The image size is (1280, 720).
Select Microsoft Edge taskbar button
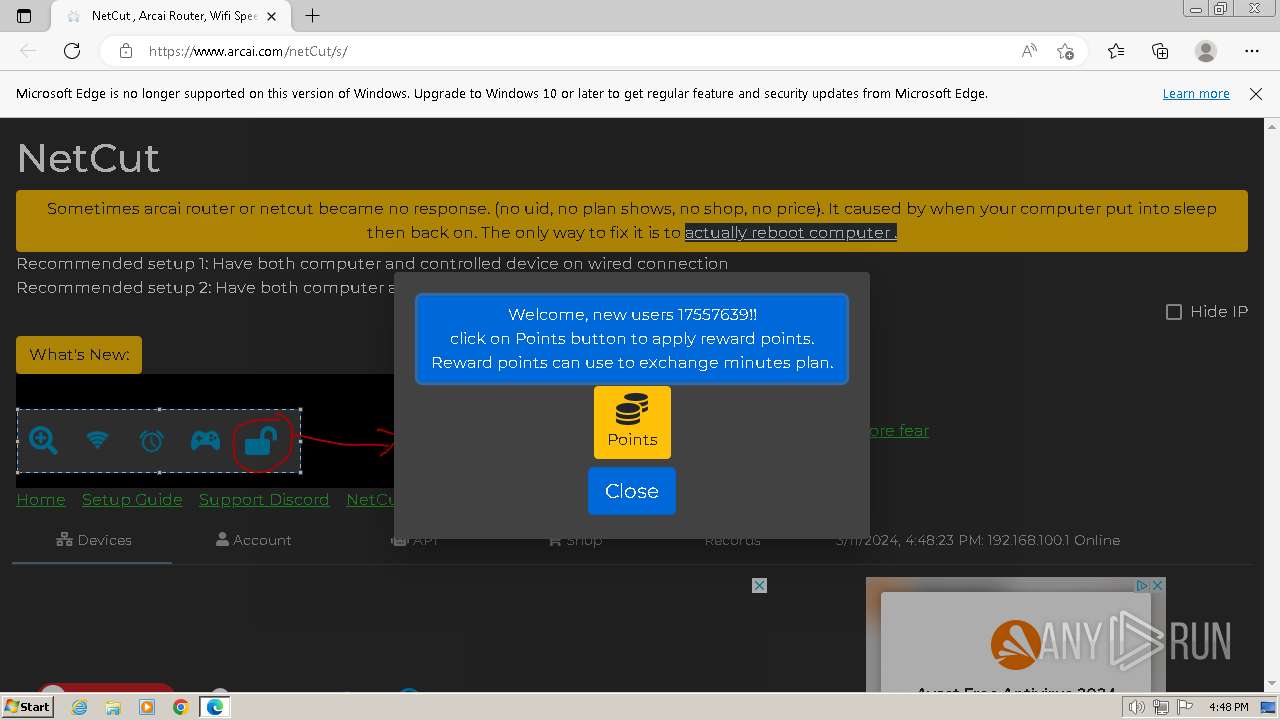point(215,707)
